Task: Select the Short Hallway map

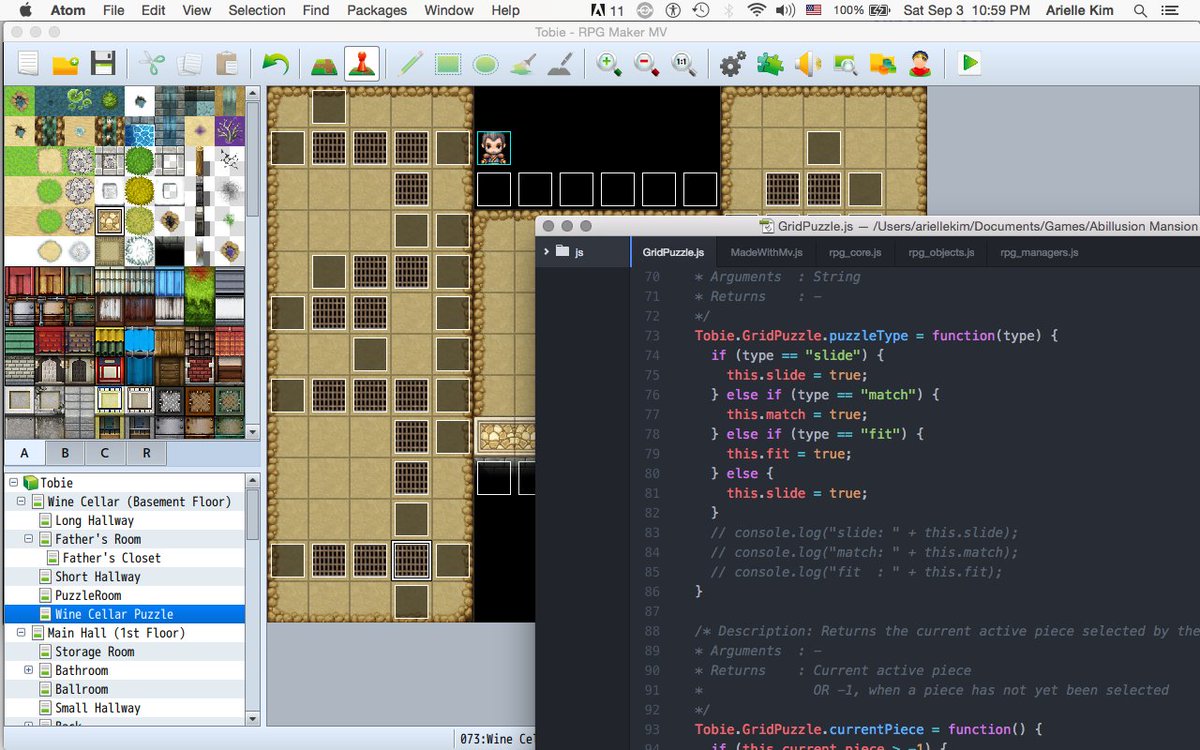Action: (x=97, y=577)
